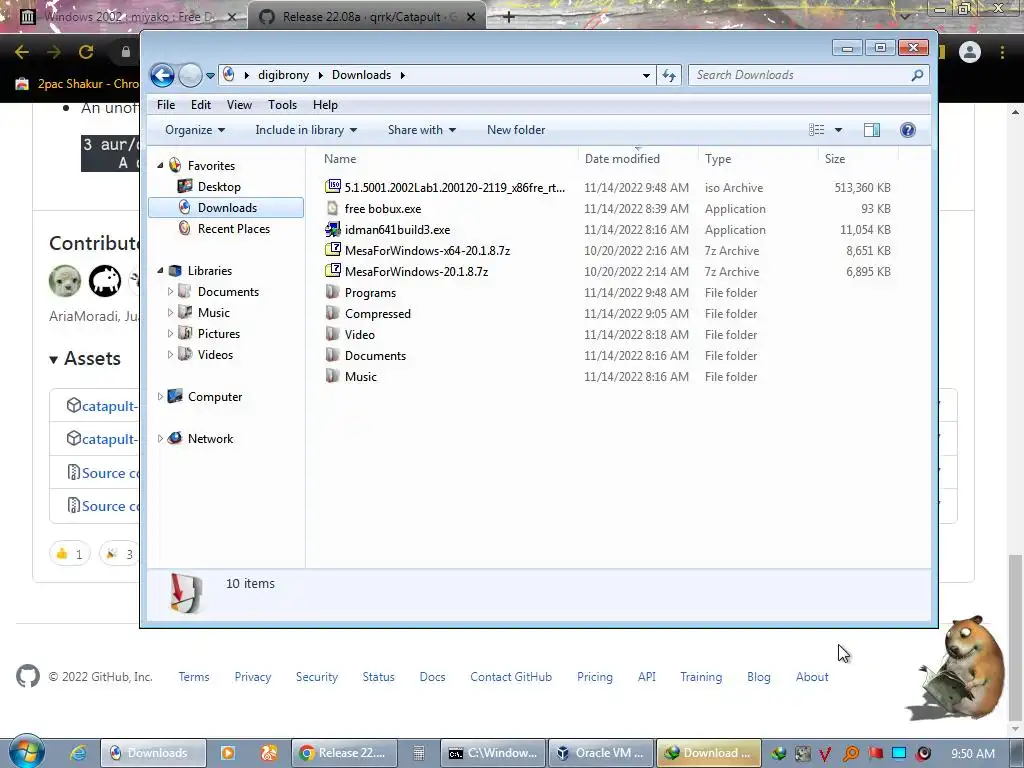Click the search magnifier icon
Viewport: 1024px width, 768px height.
pyautogui.click(x=917, y=75)
